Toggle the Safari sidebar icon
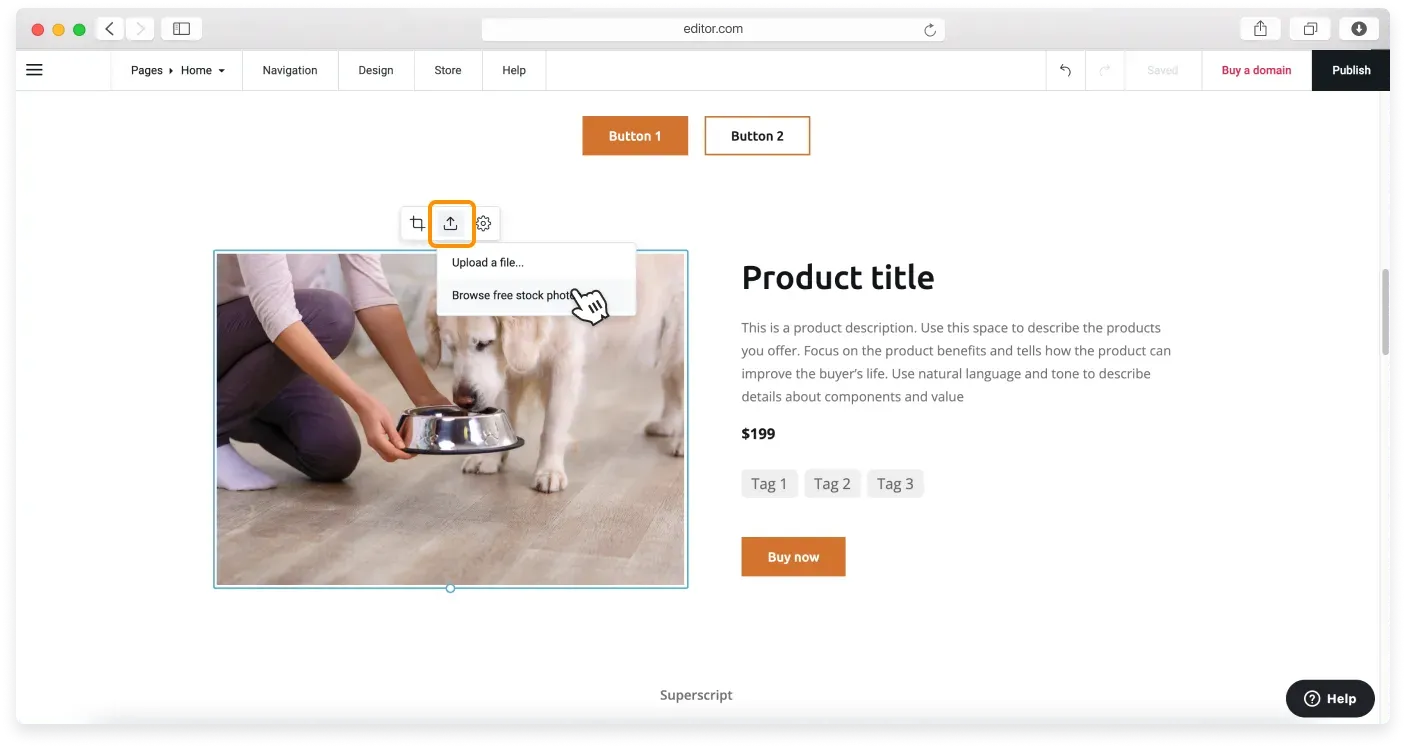 [181, 29]
